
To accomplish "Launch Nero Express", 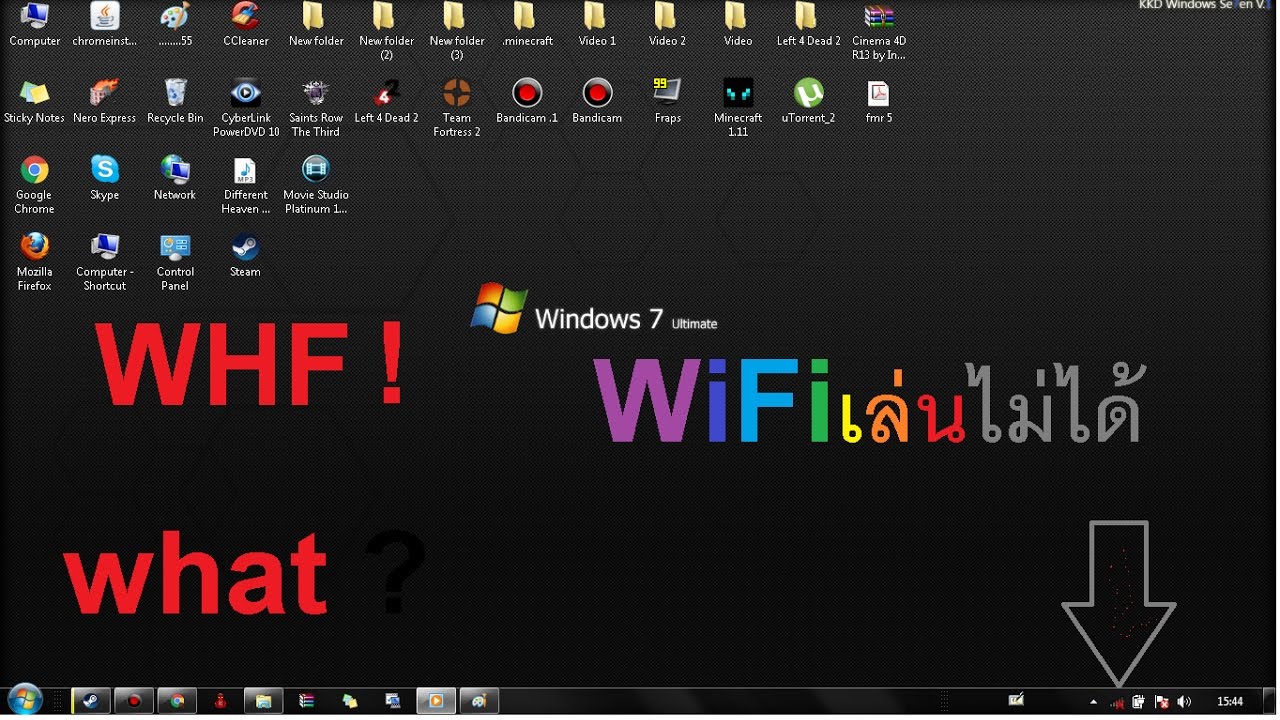I will coord(105,102).
